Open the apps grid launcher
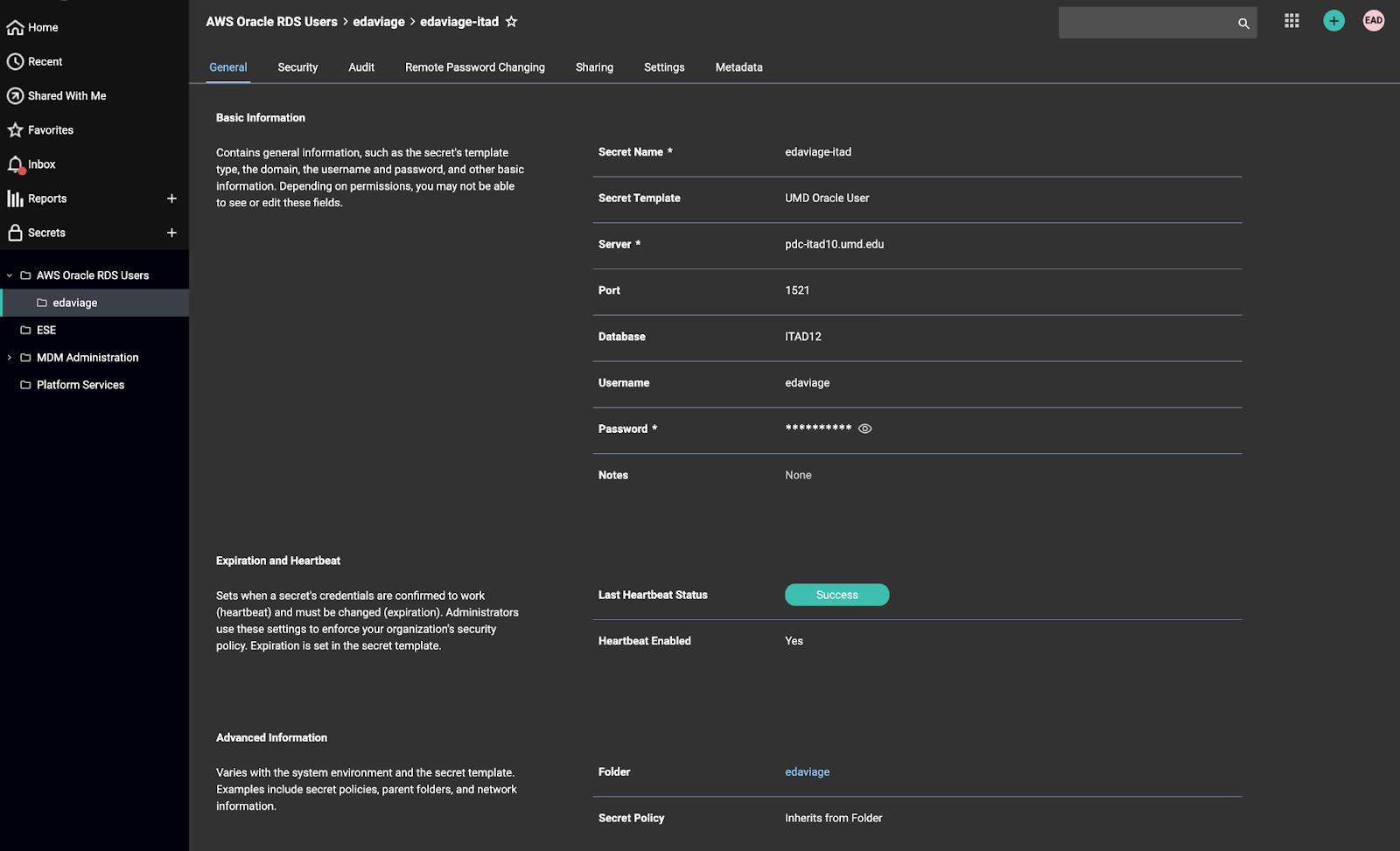Viewport: 1400px width, 851px height. pos(1291,21)
